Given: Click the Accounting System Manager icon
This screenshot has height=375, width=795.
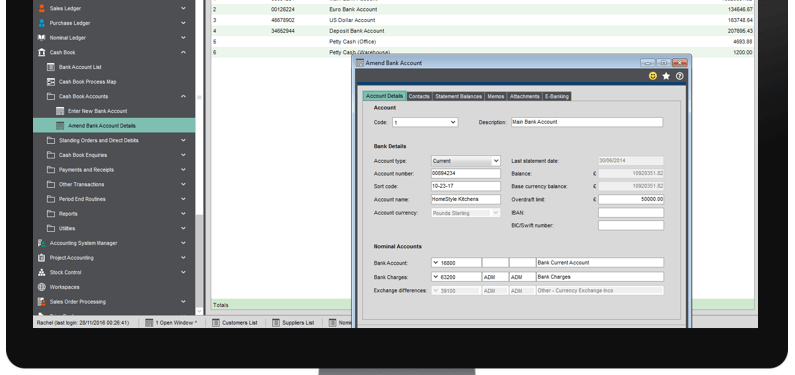Looking at the screenshot, I should tap(42, 243).
